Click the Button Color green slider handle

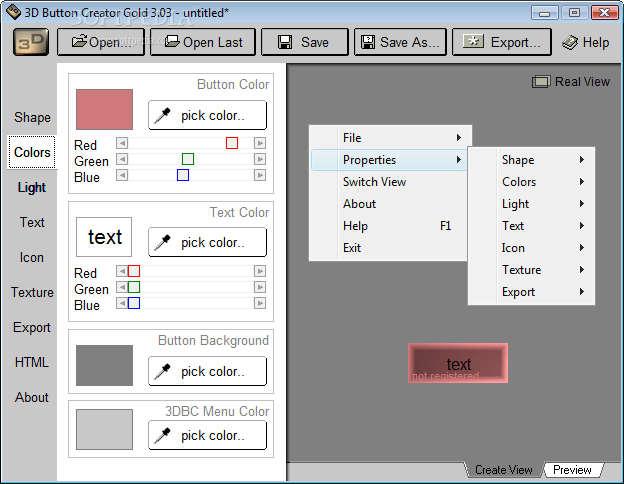click(x=188, y=159)
